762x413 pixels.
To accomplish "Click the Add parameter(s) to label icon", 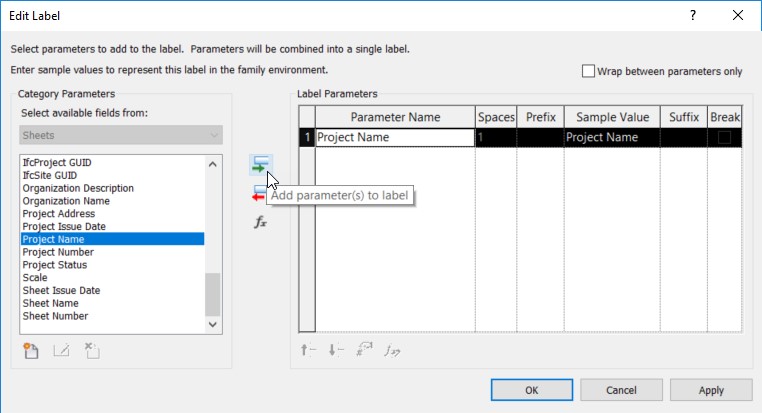I will click(260, 165).
